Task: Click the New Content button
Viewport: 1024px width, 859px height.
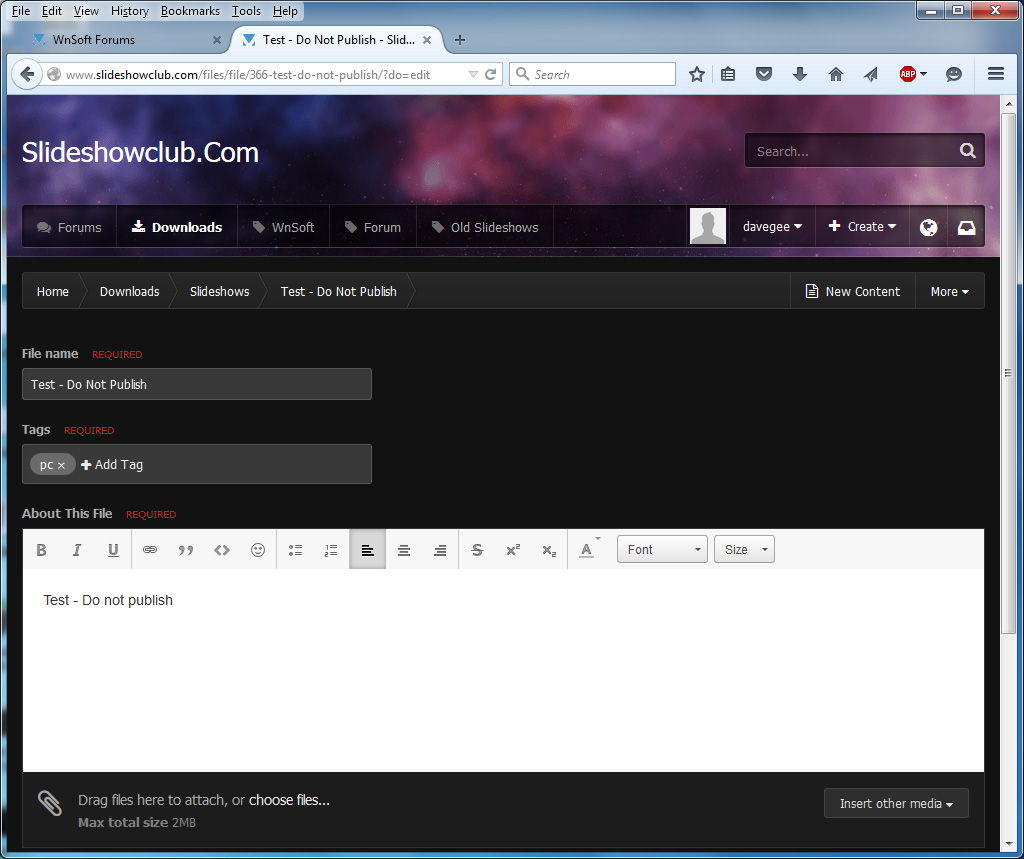Action: (x=852, y=292)
